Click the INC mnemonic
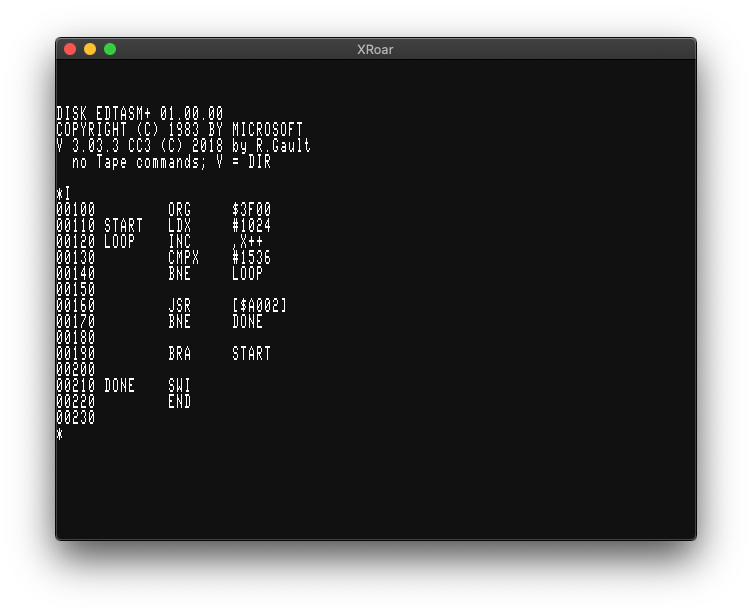 (x=179, y=241)
